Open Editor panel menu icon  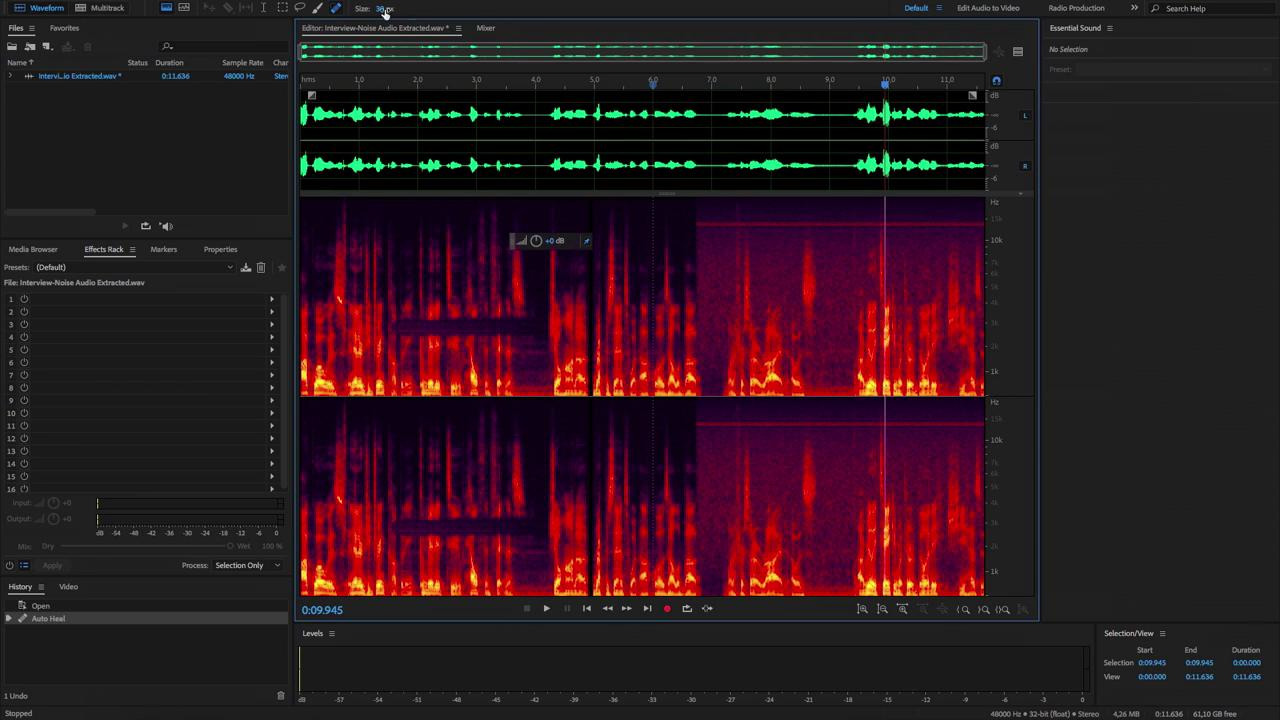click(458, 28)
